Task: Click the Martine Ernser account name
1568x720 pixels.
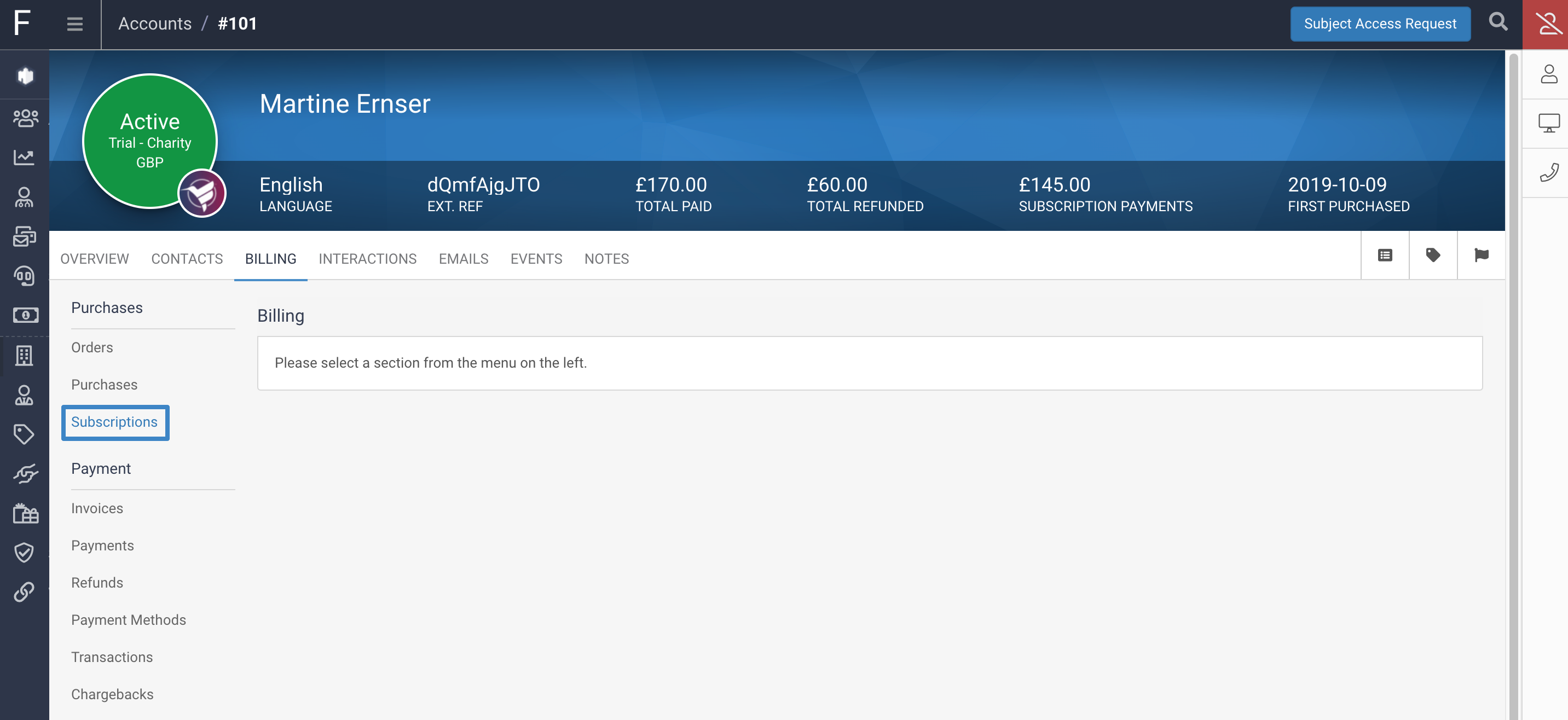Action: (x=345, y=103)
